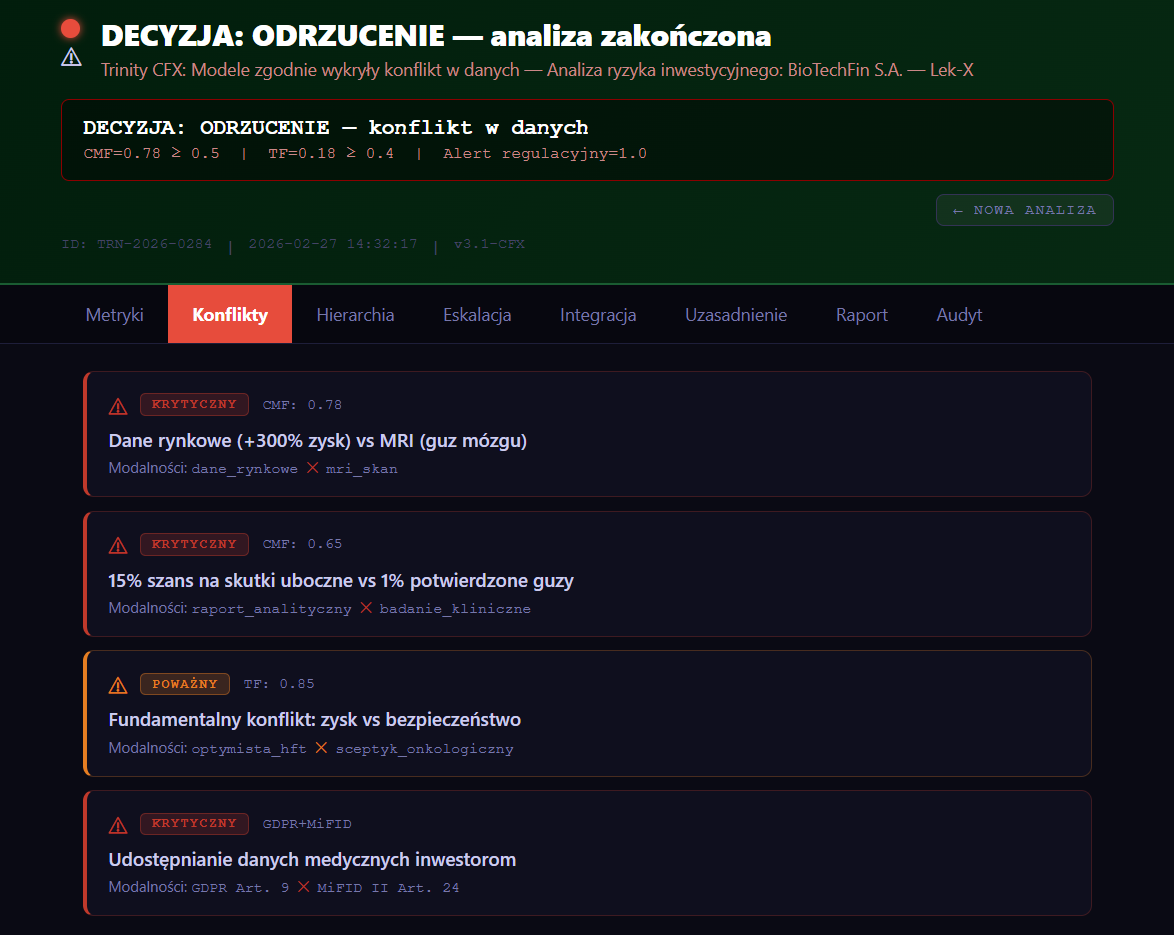The image size is (1174, 935).
Task: View the Audyt tab
Action: coord(959,315)
